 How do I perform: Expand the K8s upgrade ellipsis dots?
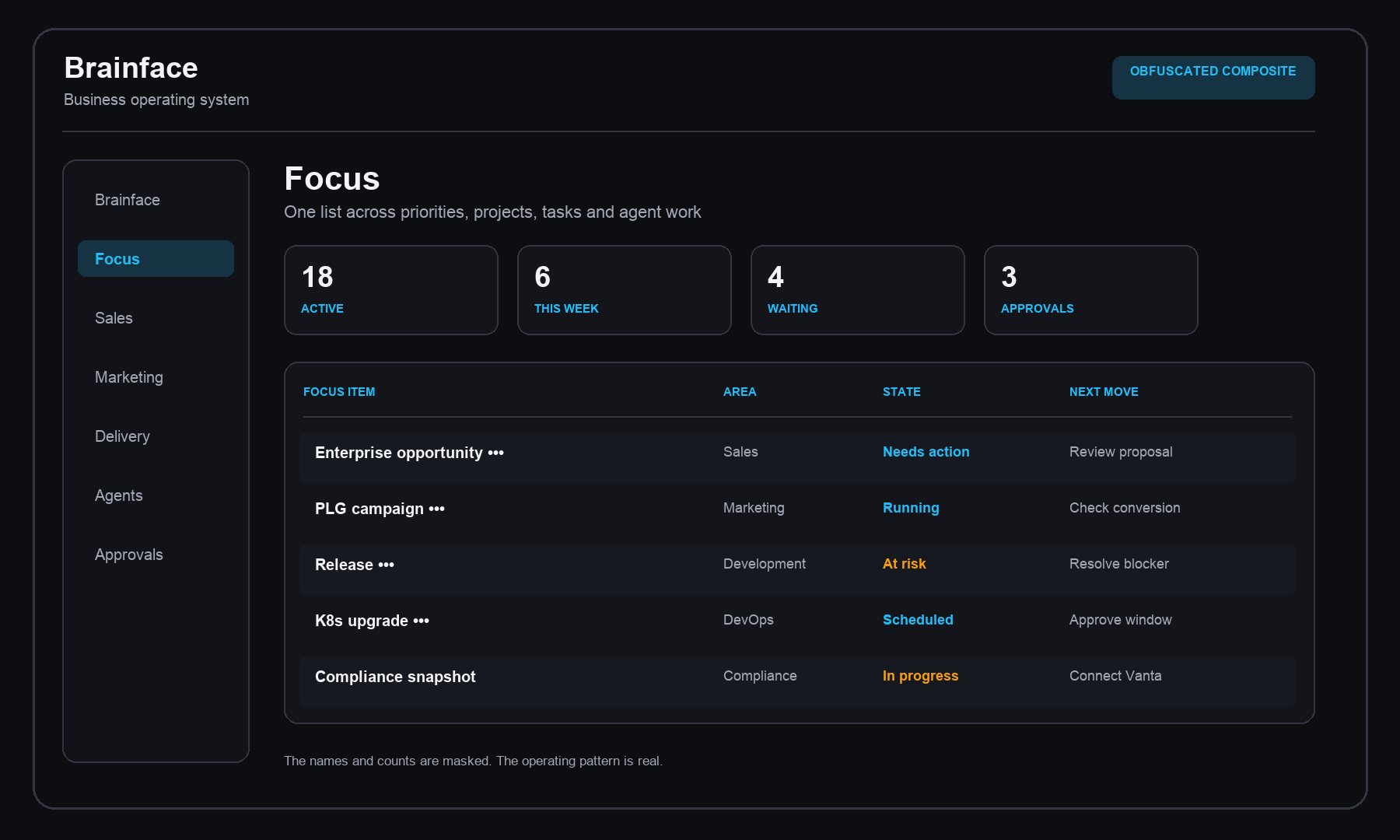(422, 621)
